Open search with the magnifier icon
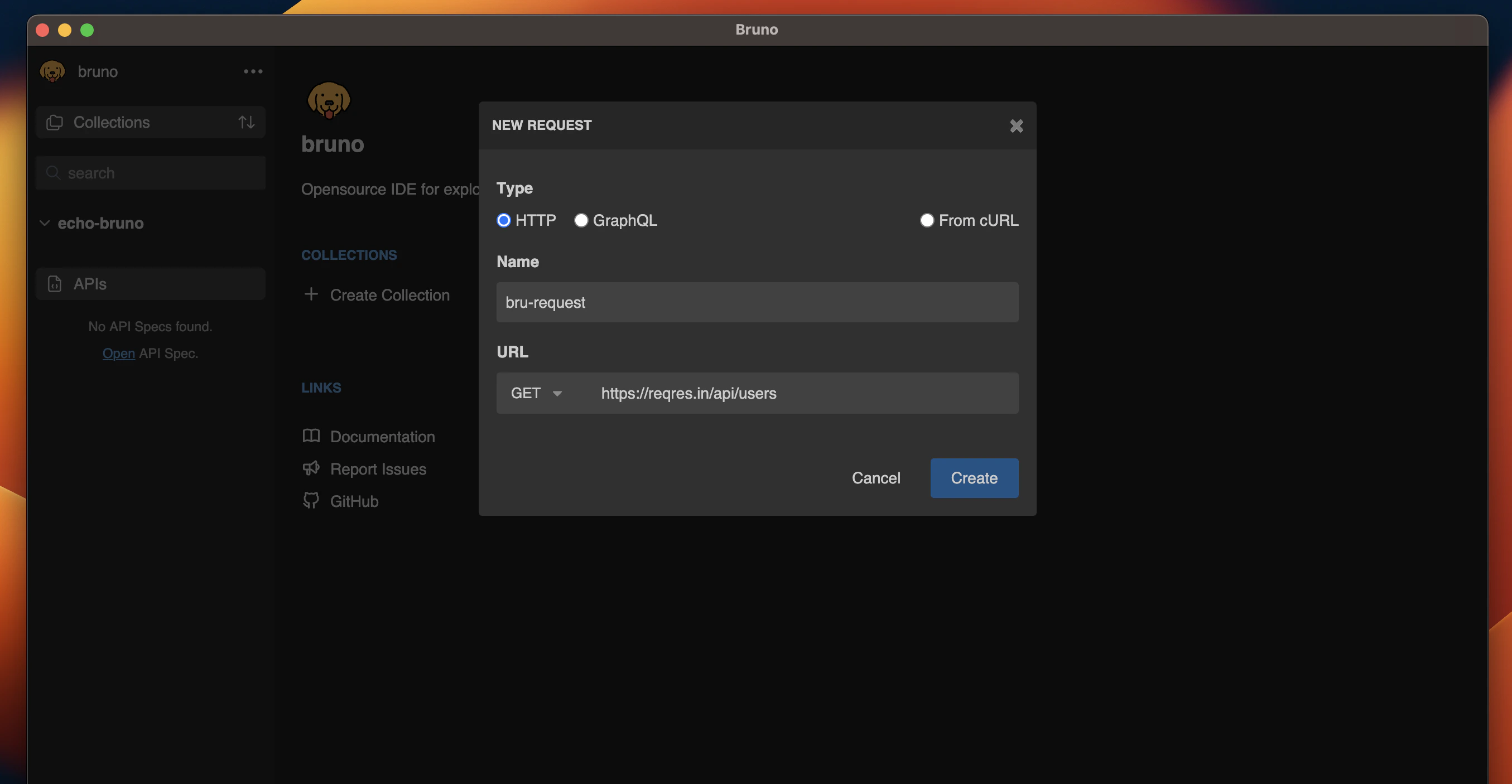Image resolution: width=1512 pixels, height=784 pixels. pyautogui.click(x=54, y=172)
